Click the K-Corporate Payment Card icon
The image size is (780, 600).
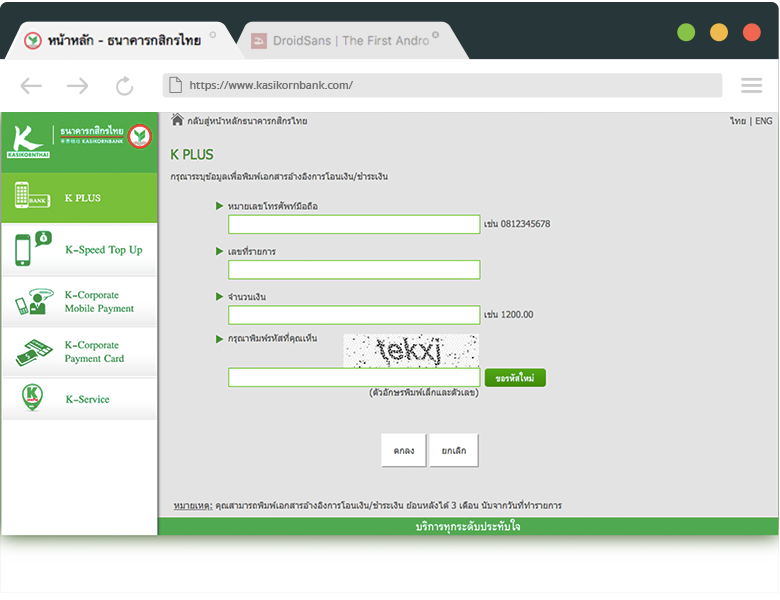click(x=32, y=352)
